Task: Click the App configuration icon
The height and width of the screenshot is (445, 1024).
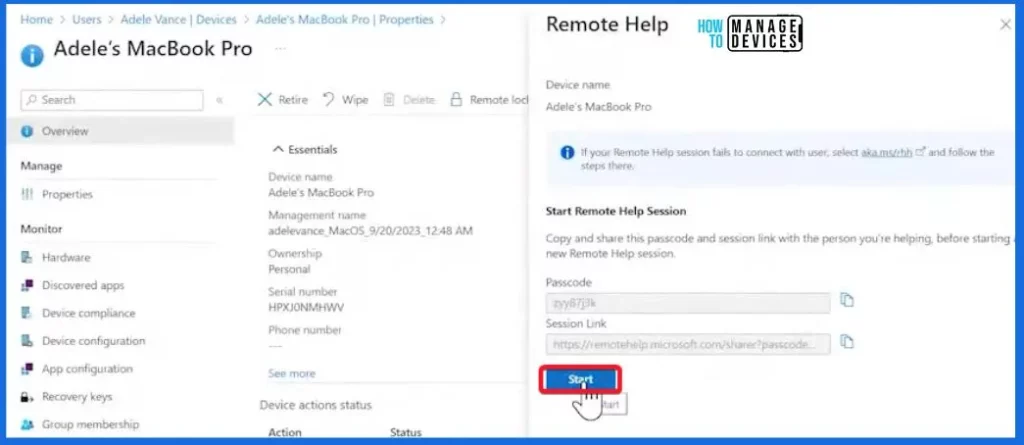Action: click(x=27, y=369)
